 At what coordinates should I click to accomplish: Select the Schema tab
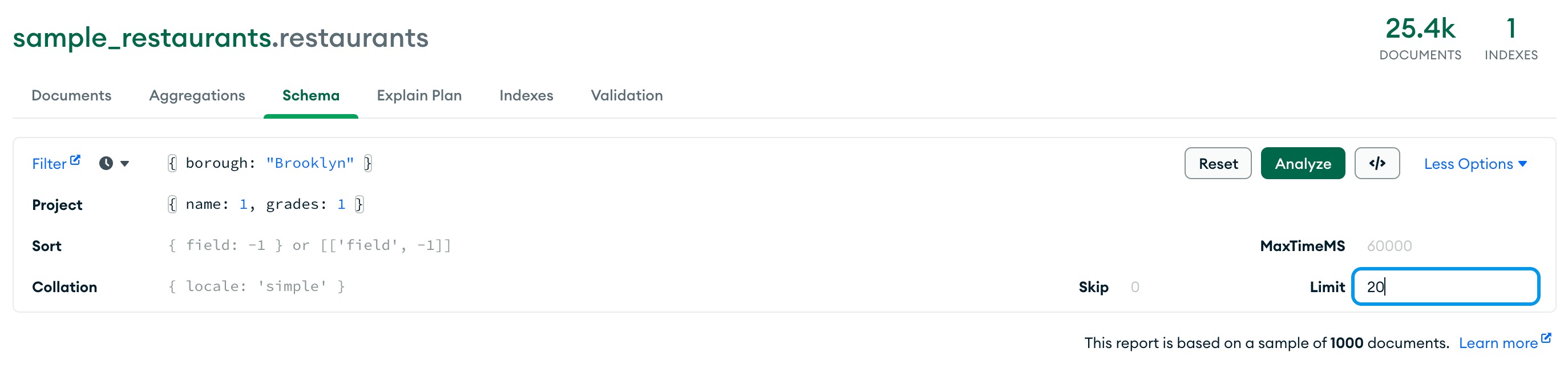(x=310, y=96)
